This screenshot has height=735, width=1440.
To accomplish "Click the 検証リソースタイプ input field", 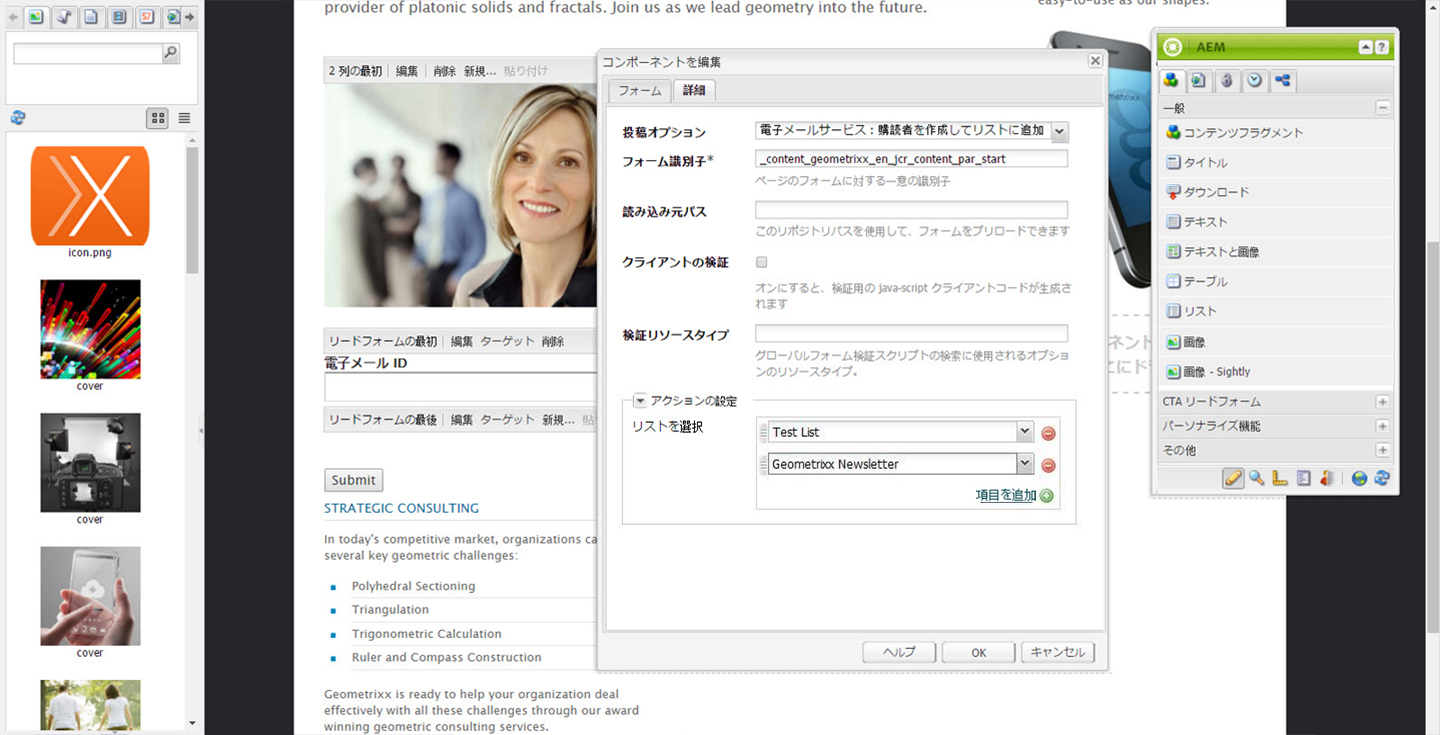I will tap(911, 334).
